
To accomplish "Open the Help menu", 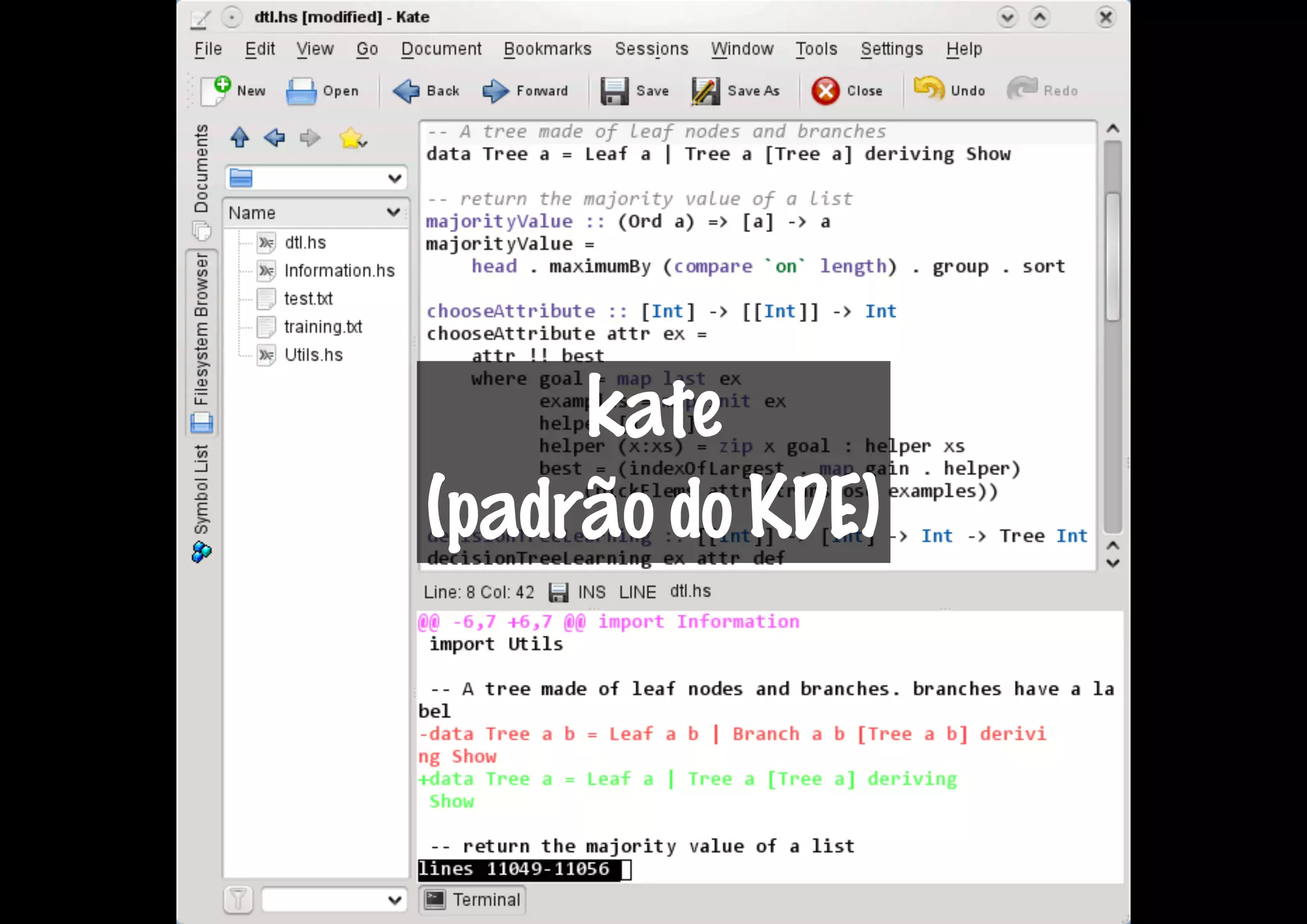I will (x=964, y=49).
